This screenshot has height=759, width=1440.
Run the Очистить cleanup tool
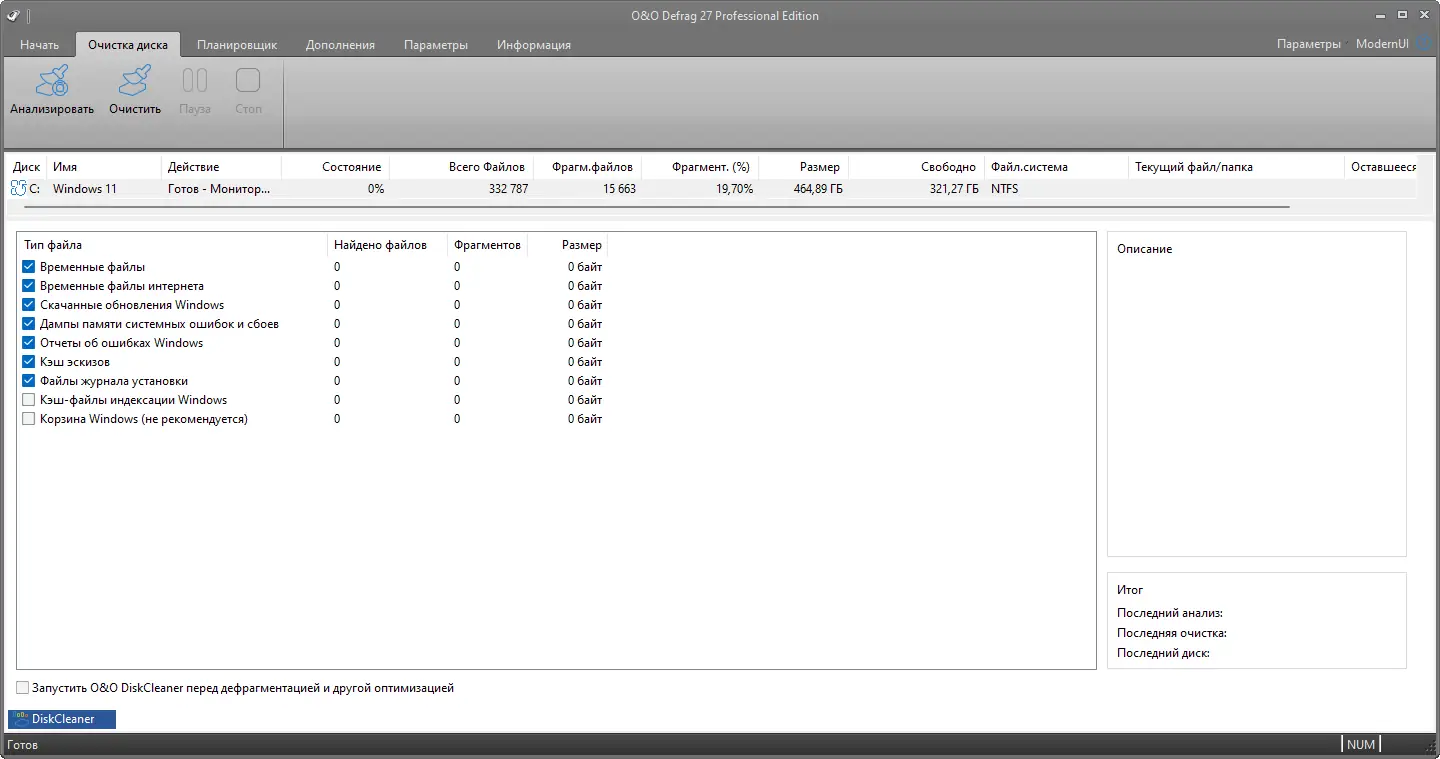coord(135,91)
